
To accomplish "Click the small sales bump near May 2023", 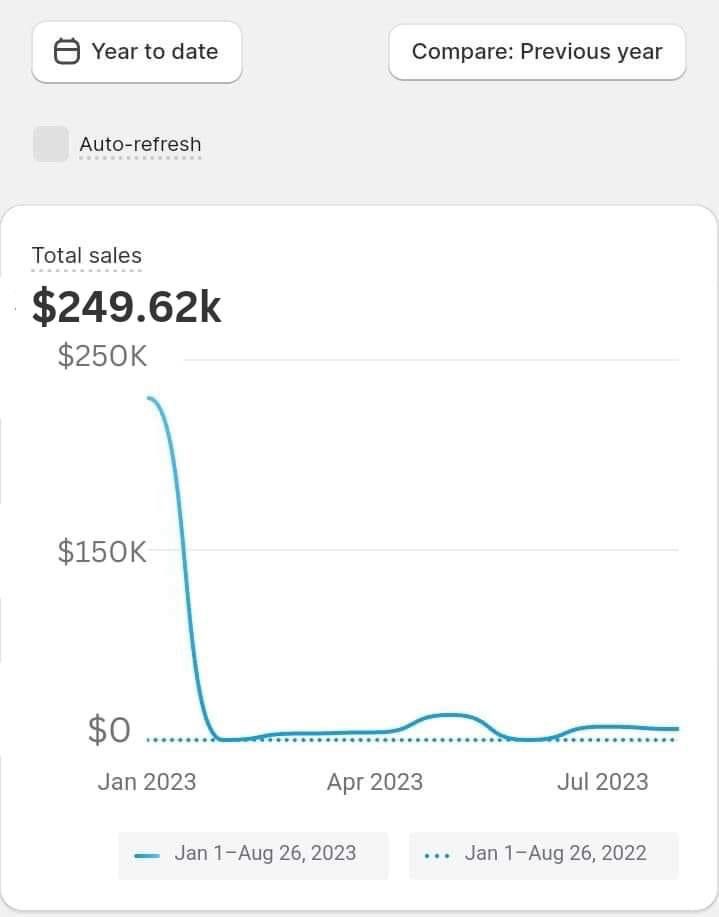I will point(451,715).
